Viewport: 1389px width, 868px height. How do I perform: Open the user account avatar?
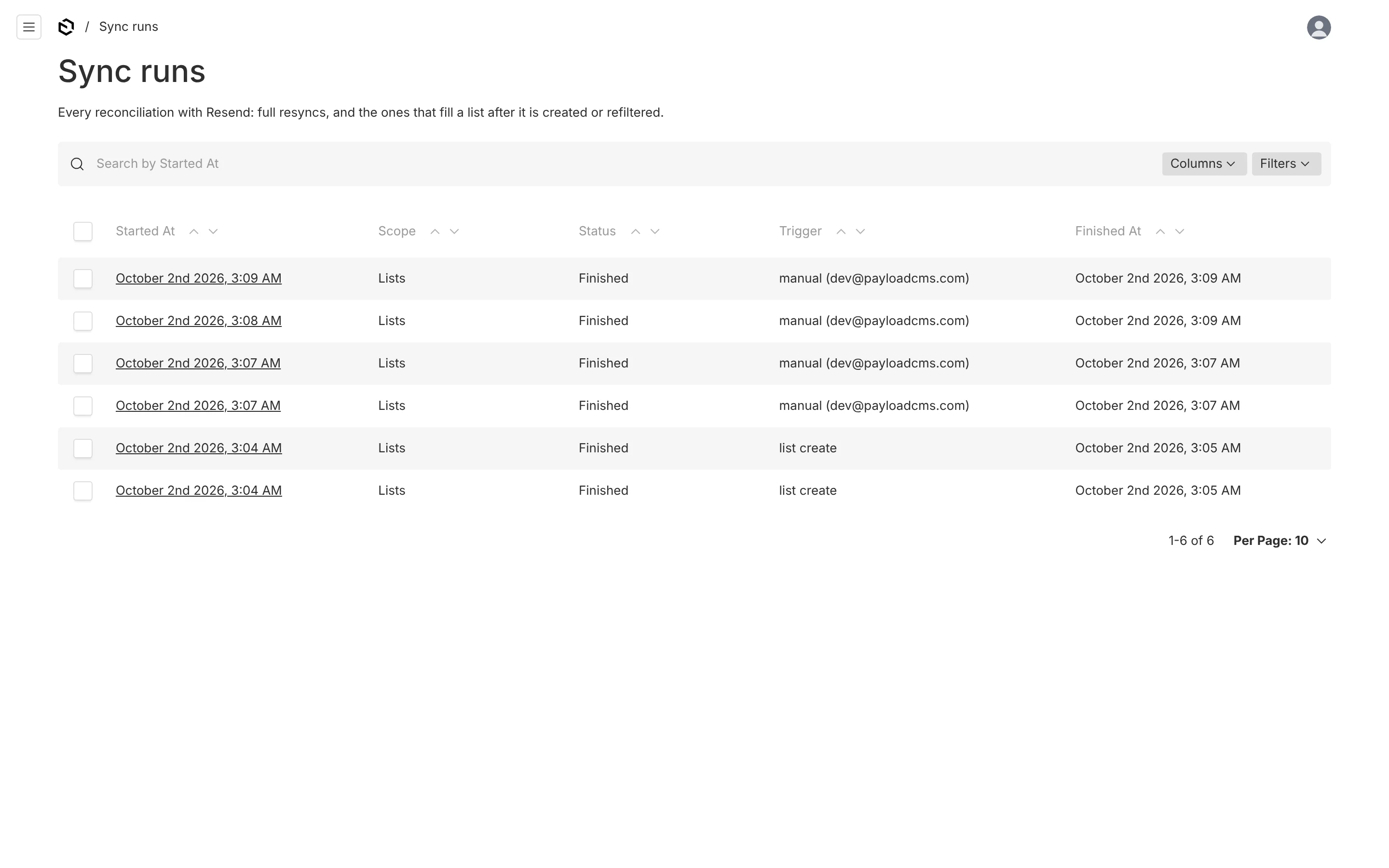[x=1319, y=27]
